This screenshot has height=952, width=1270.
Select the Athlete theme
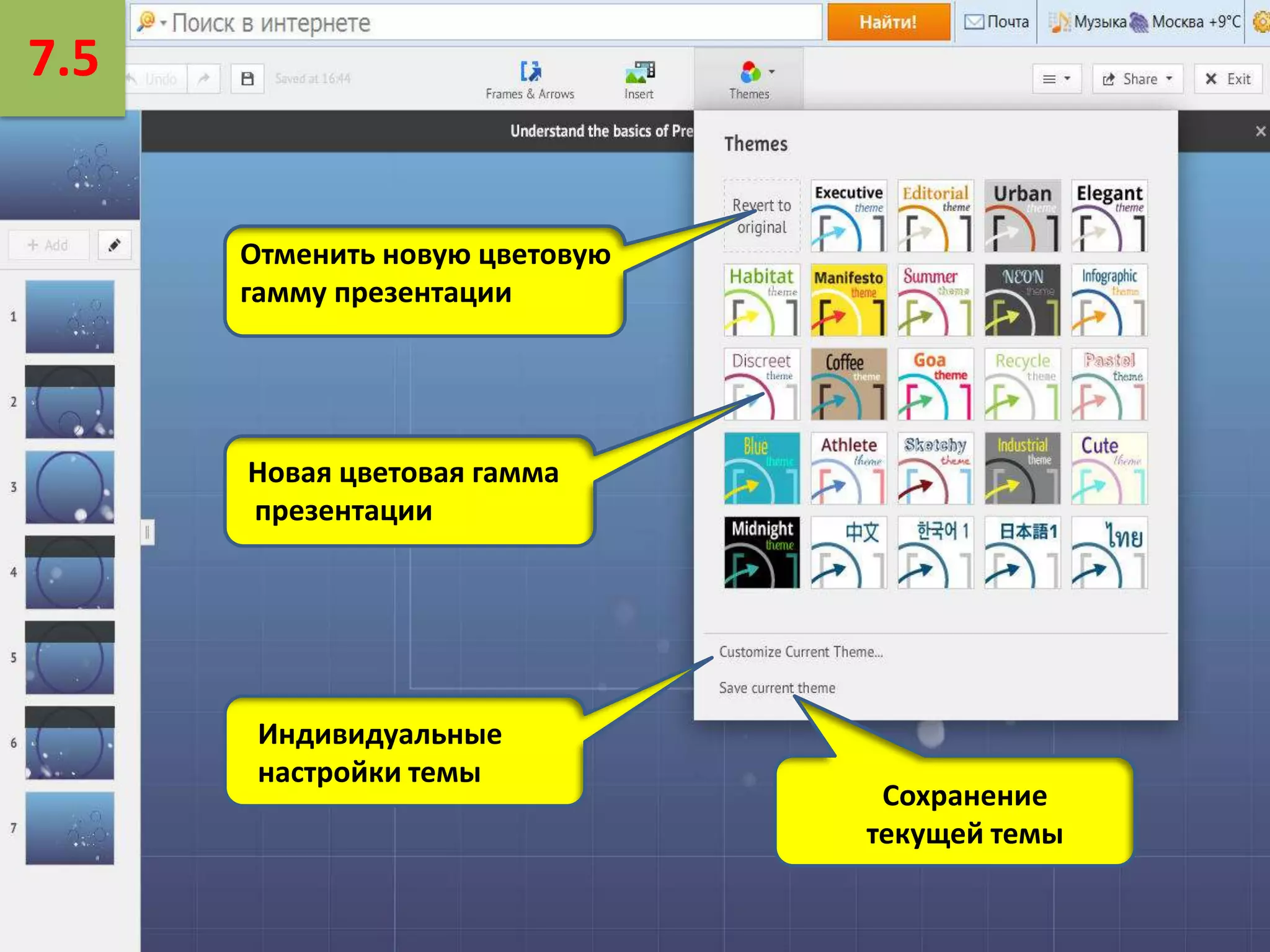[848, 469]
